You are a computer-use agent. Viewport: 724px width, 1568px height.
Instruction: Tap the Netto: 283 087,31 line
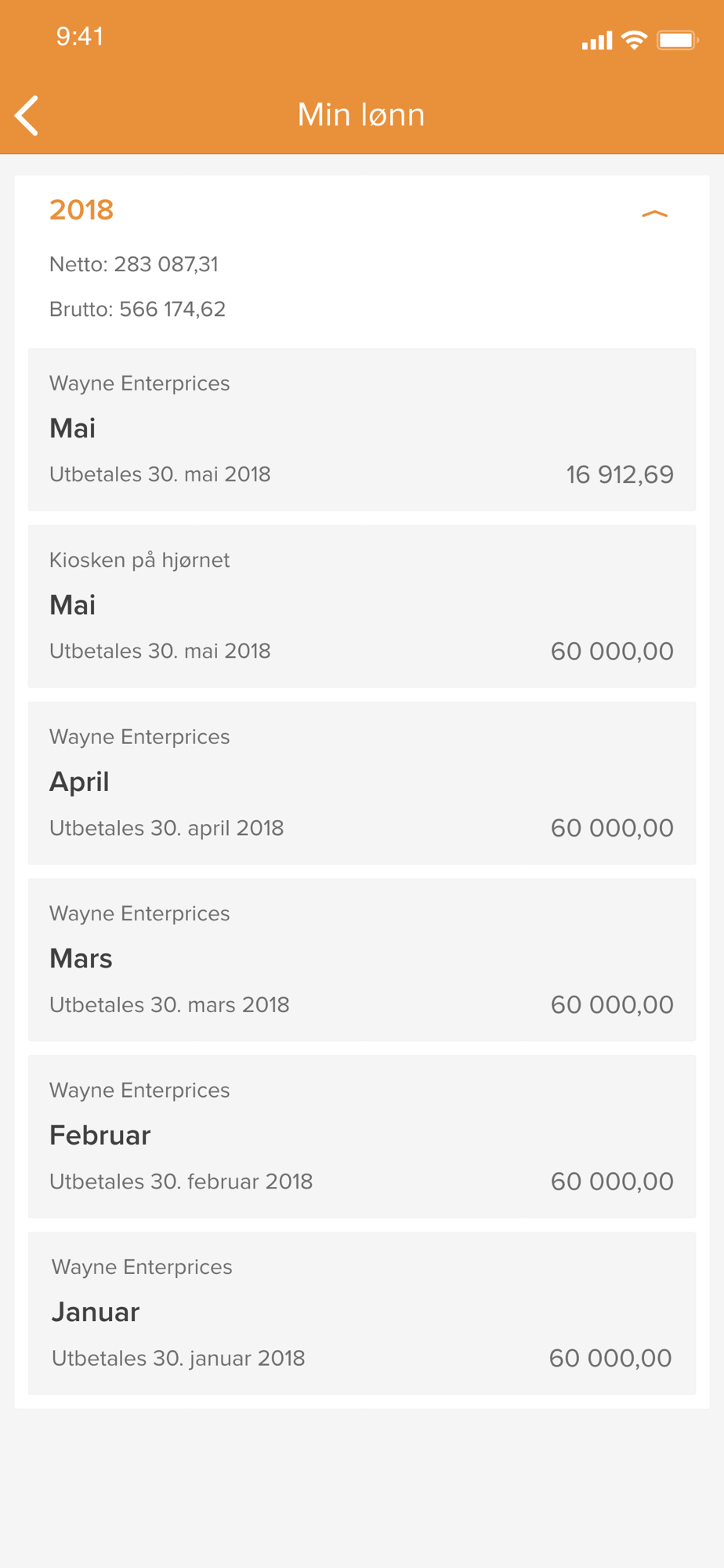pos(134,264)
